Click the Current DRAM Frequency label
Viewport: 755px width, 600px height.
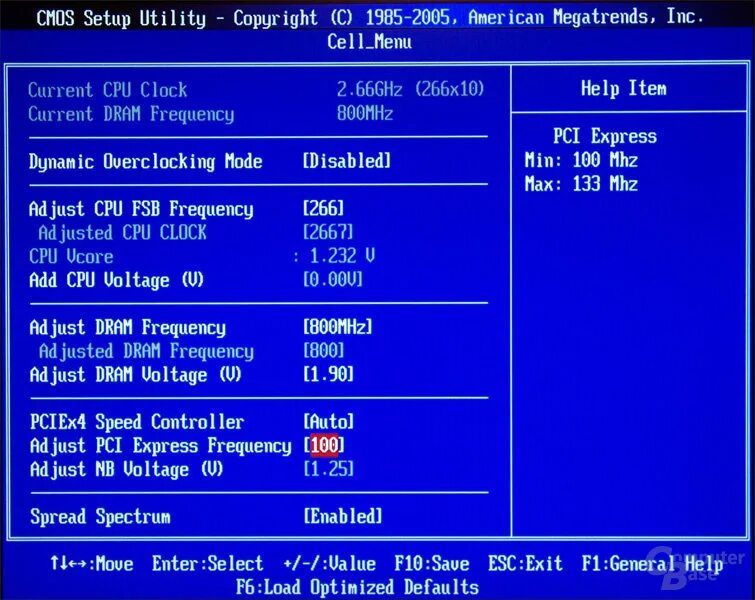(x=131, y=115)
